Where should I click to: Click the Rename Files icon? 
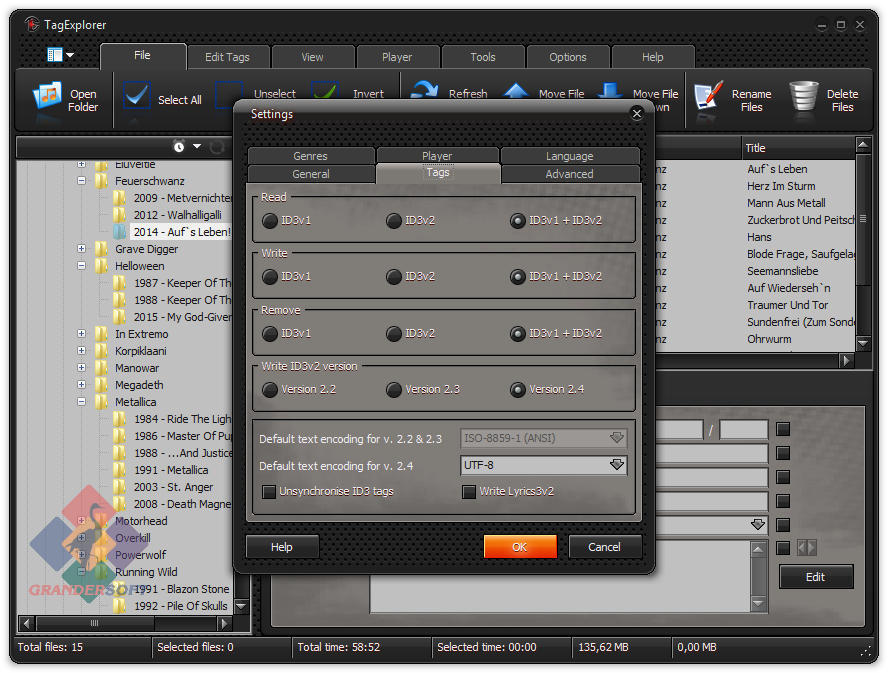click(x=708, y=97)
